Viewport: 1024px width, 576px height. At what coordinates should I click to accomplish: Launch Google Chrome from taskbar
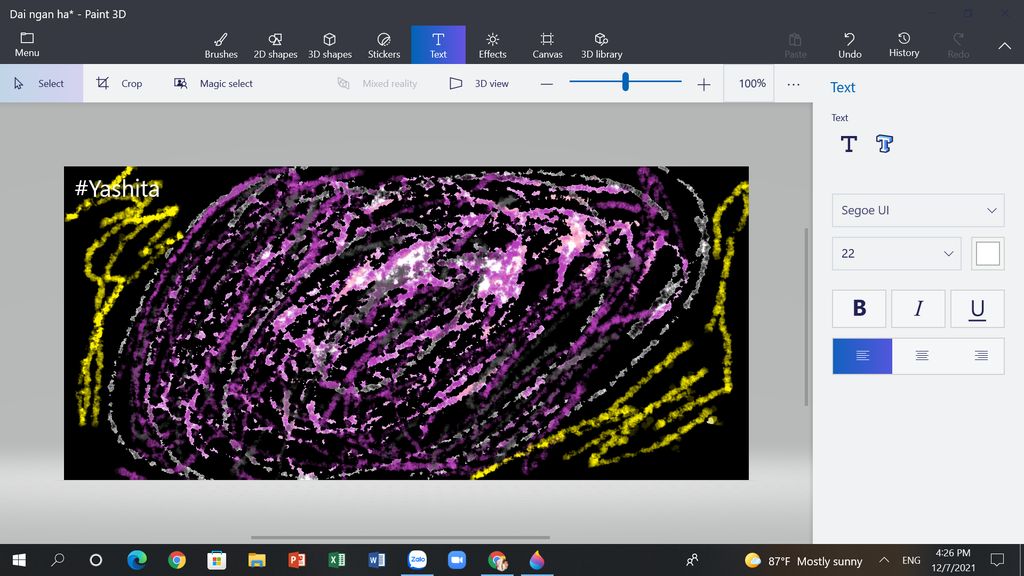point(176,560)
